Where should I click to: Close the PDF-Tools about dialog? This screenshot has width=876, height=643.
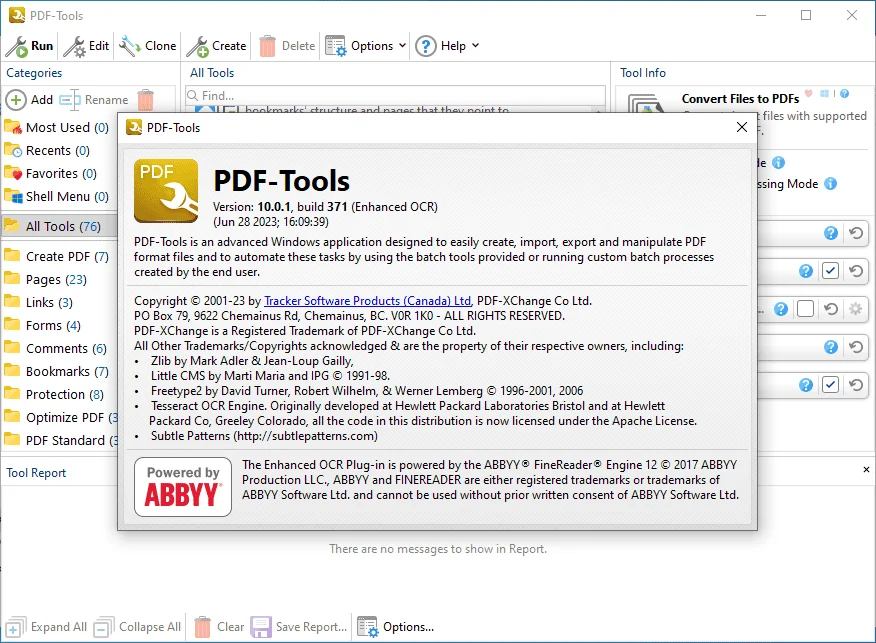742,127
